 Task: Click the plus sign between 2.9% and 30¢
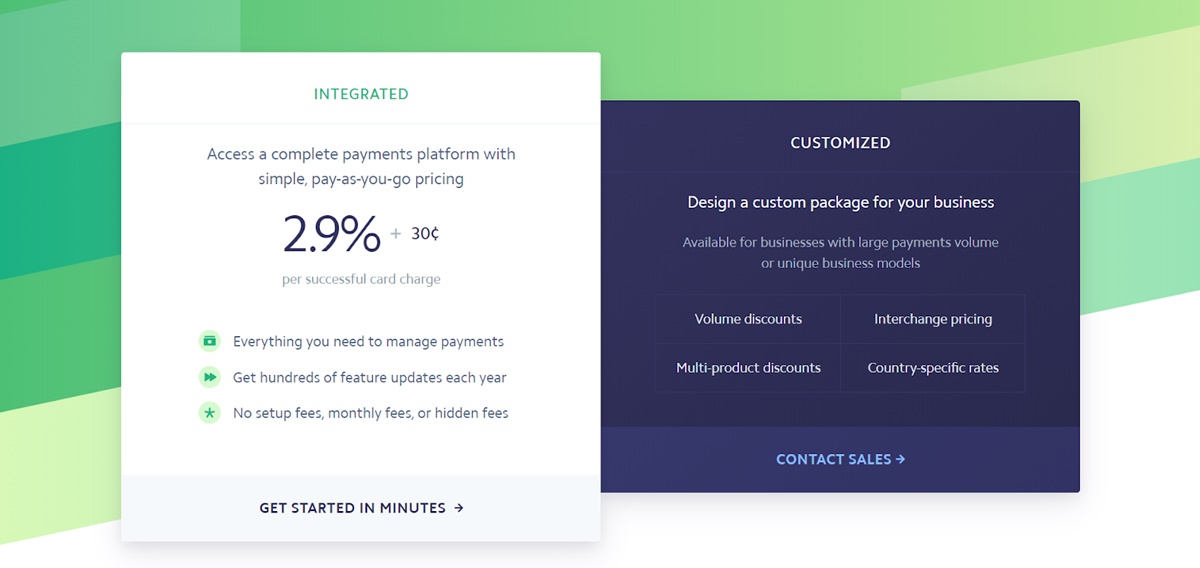click(x=396, y=234)
